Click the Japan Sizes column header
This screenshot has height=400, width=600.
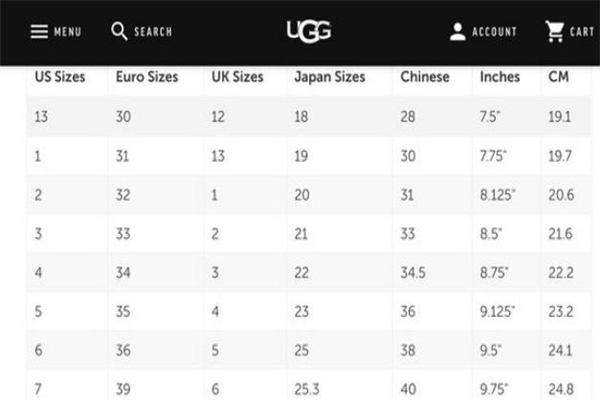tap(331, 77)
